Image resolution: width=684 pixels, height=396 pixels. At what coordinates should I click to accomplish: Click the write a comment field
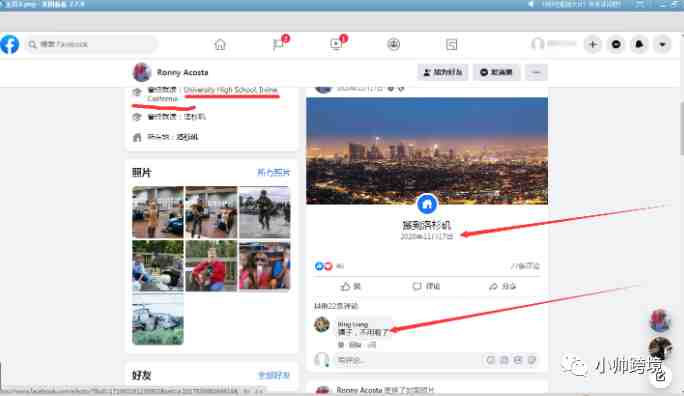[406, 360]
